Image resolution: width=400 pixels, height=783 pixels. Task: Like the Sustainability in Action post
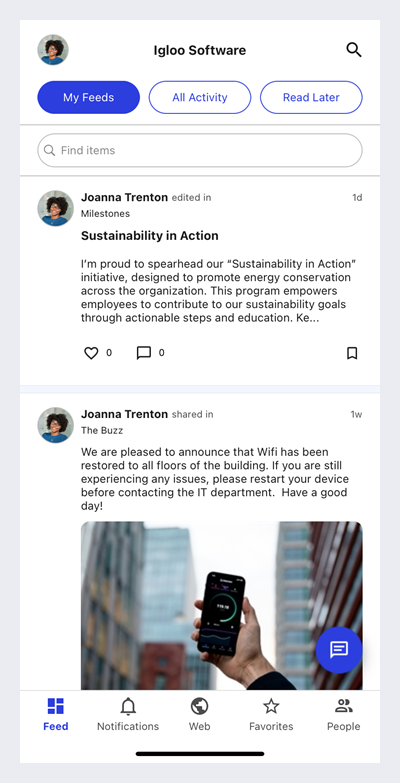[91, 354]
